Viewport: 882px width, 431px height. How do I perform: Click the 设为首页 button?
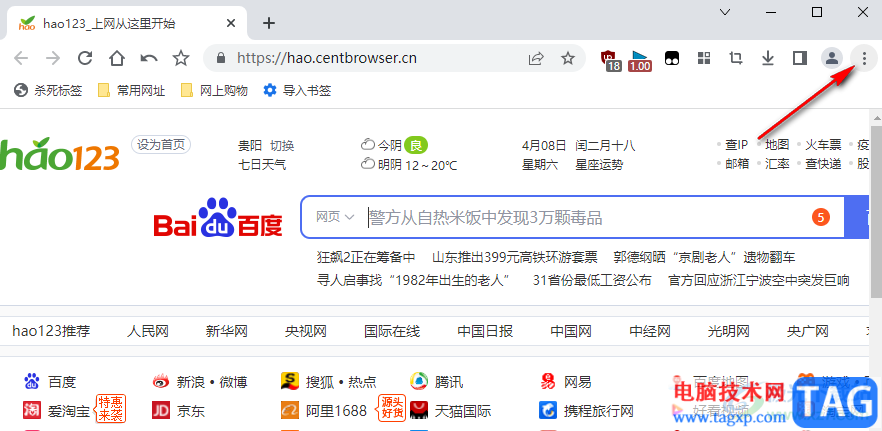click(161, 145)
